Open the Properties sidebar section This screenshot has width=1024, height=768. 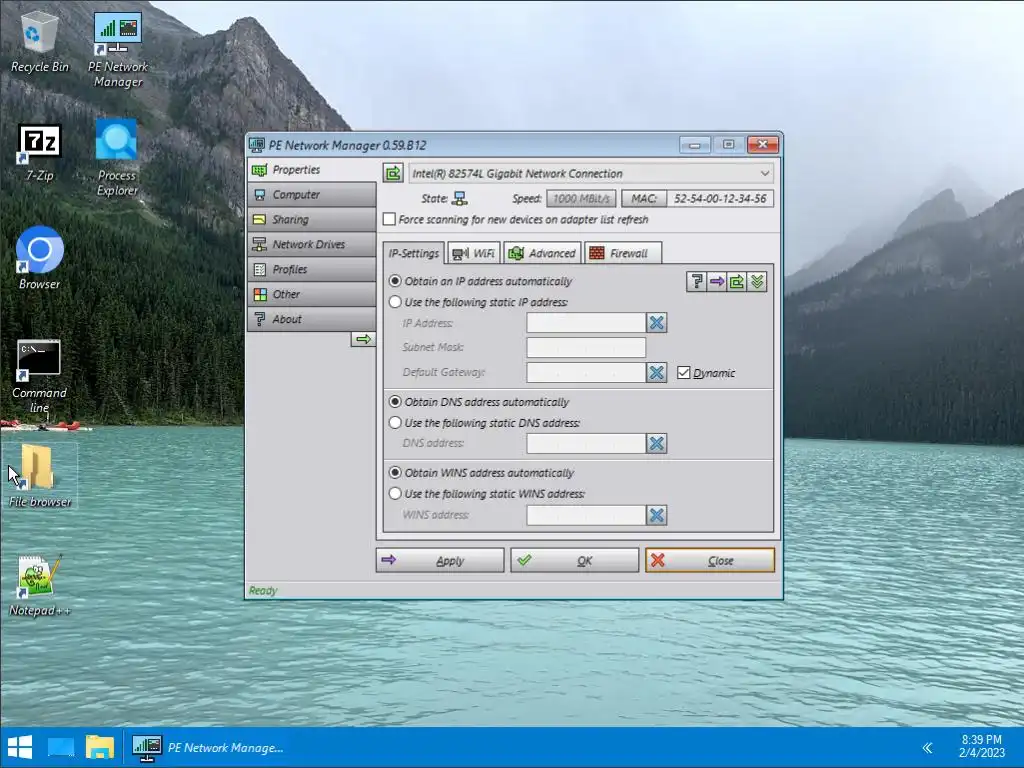click(x=312, y=170)
